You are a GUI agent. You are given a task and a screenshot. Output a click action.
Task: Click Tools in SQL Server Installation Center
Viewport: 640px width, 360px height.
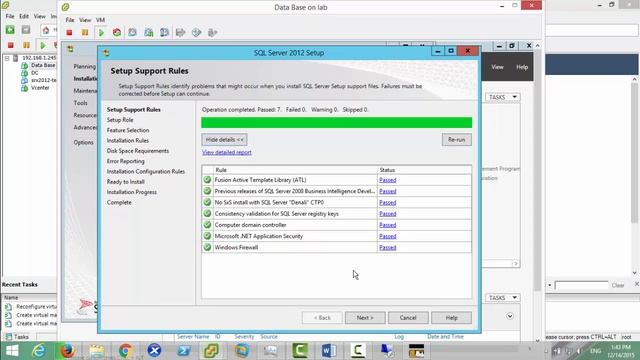(x=80, y=103)
